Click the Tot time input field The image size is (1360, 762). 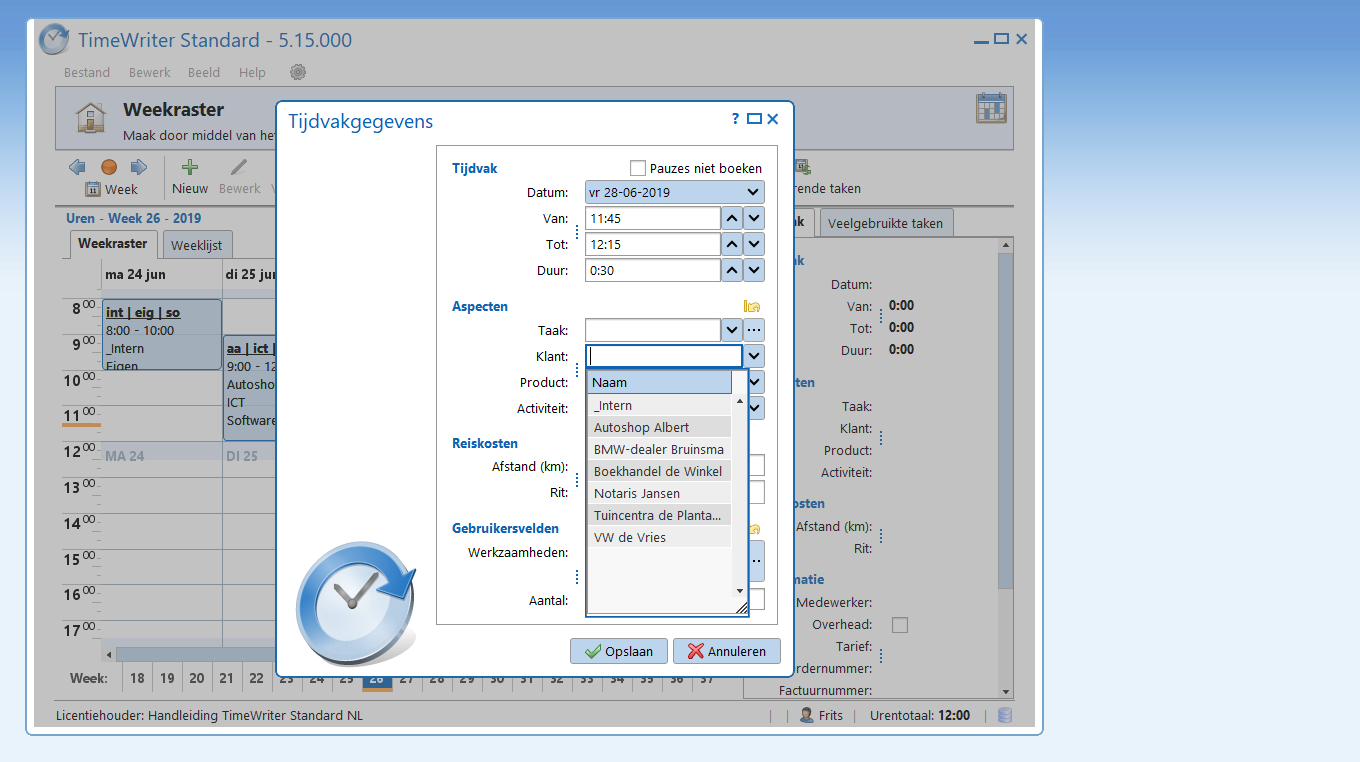click(653, 244)
